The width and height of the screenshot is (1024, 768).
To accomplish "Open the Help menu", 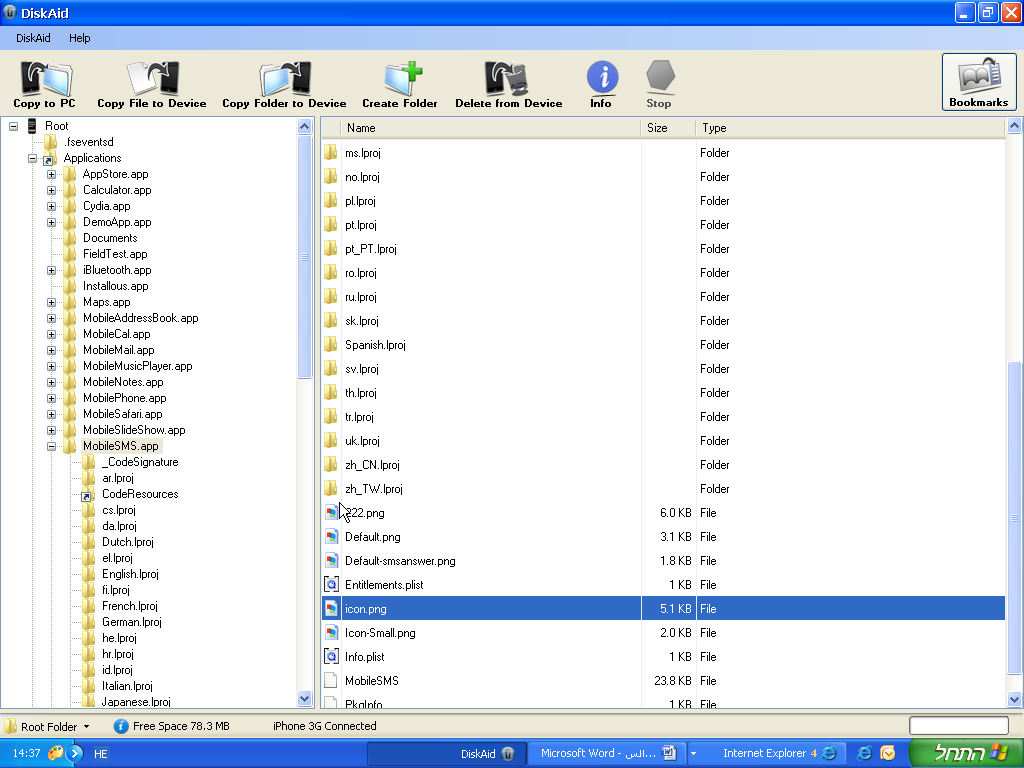I will pyautogui.click(x=80, y=38).
